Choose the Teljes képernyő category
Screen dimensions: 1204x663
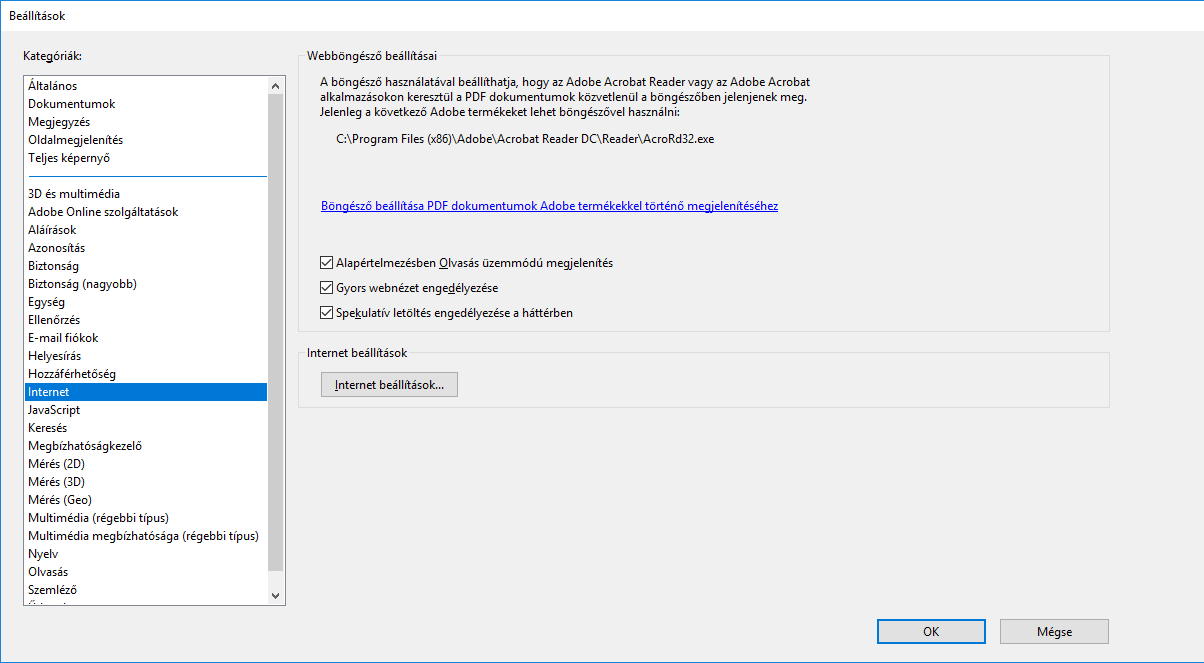coord(68,158)
